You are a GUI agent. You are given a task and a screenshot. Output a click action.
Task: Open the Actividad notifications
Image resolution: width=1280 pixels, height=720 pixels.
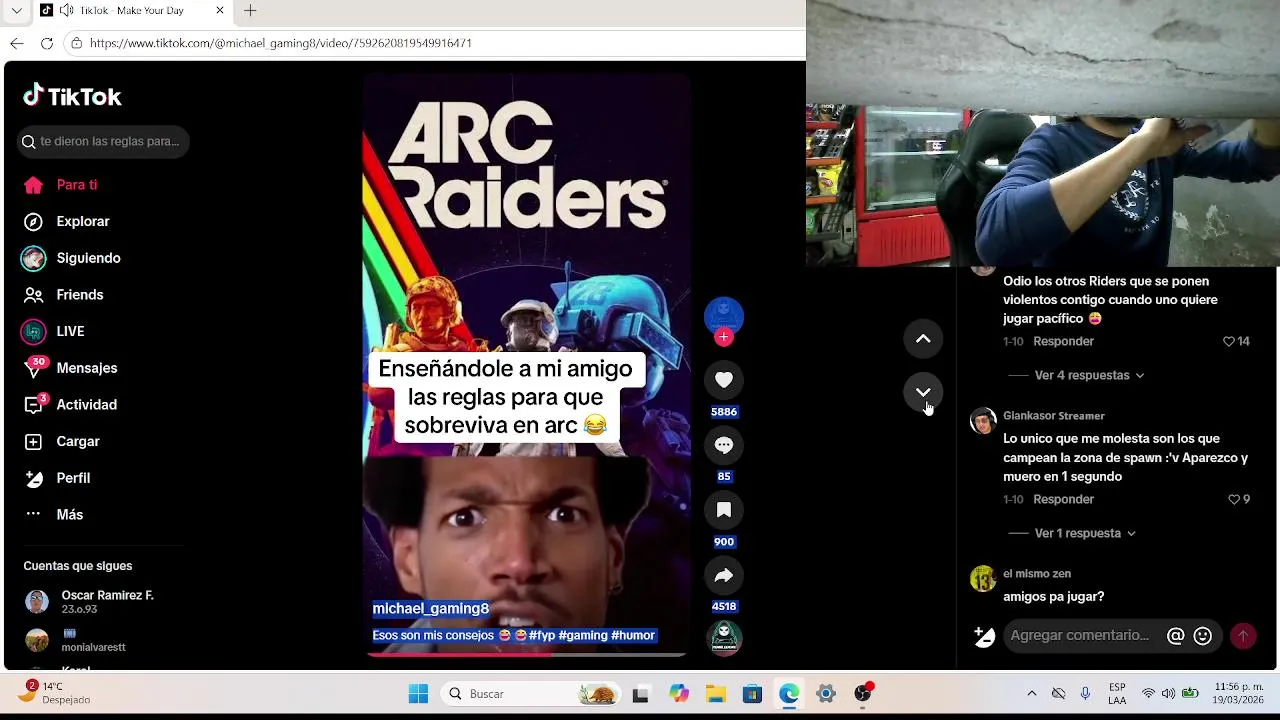point(70,405)
